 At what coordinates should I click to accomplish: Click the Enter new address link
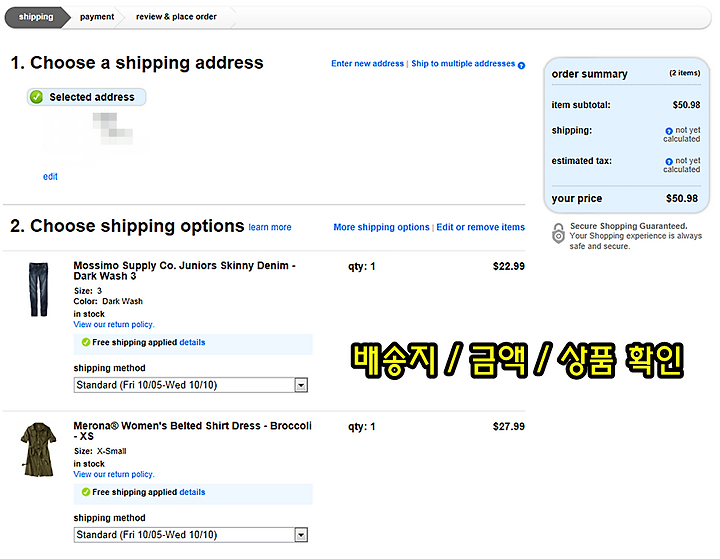[x=367, y=63]
